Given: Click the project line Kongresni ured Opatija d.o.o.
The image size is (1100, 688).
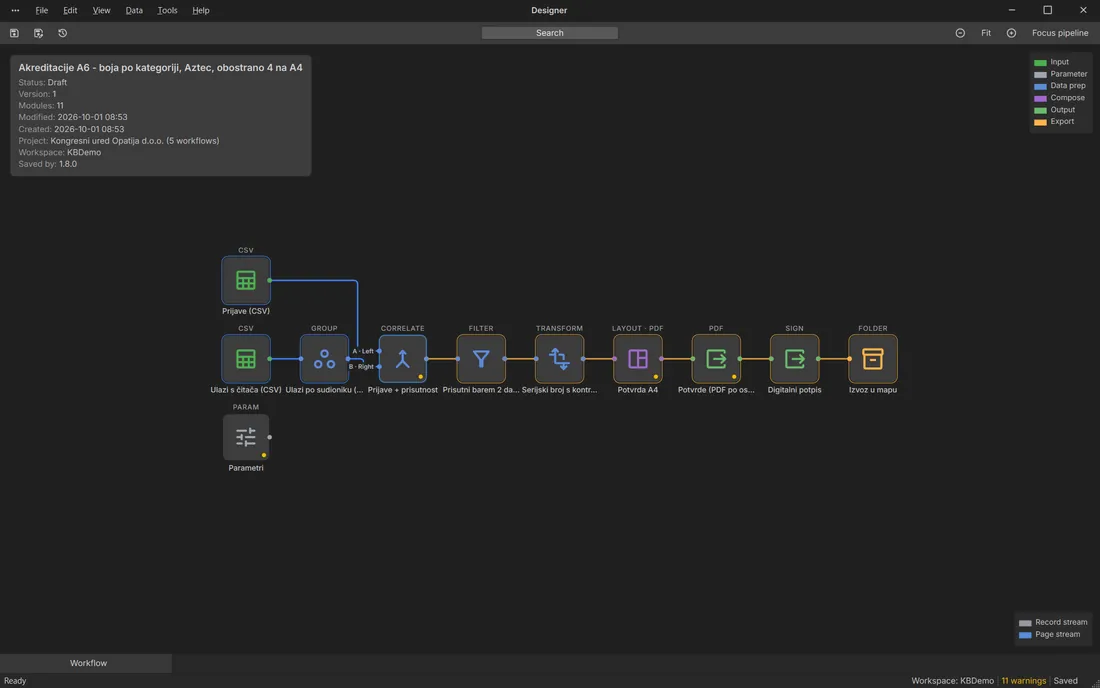Looking at the screenshot, I should 119,141.
